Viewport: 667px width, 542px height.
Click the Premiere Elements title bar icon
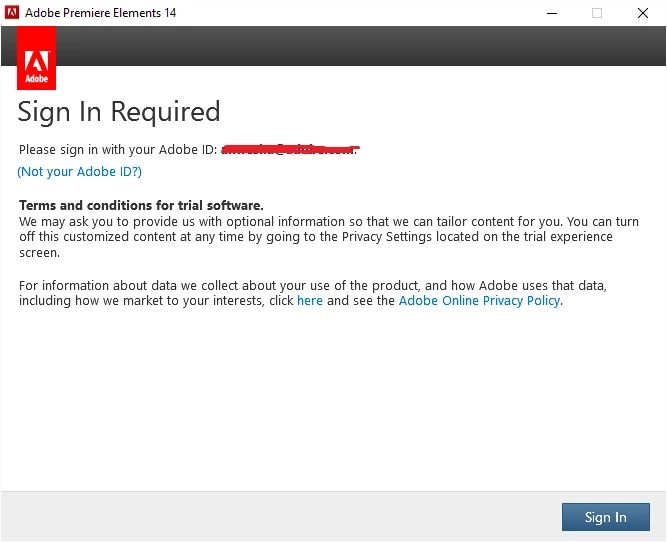click(x=11, y=13)
